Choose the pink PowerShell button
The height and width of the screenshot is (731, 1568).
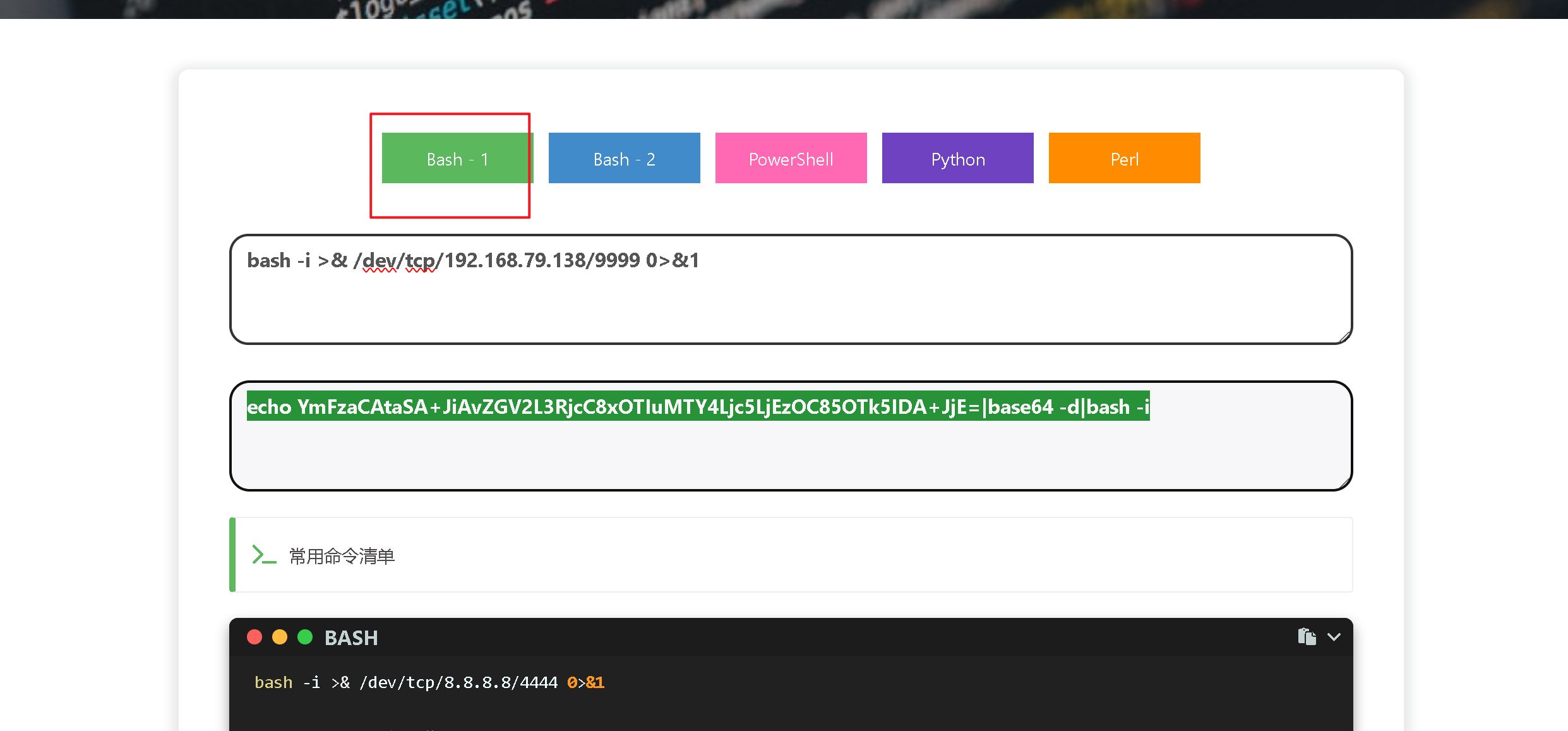791,159
